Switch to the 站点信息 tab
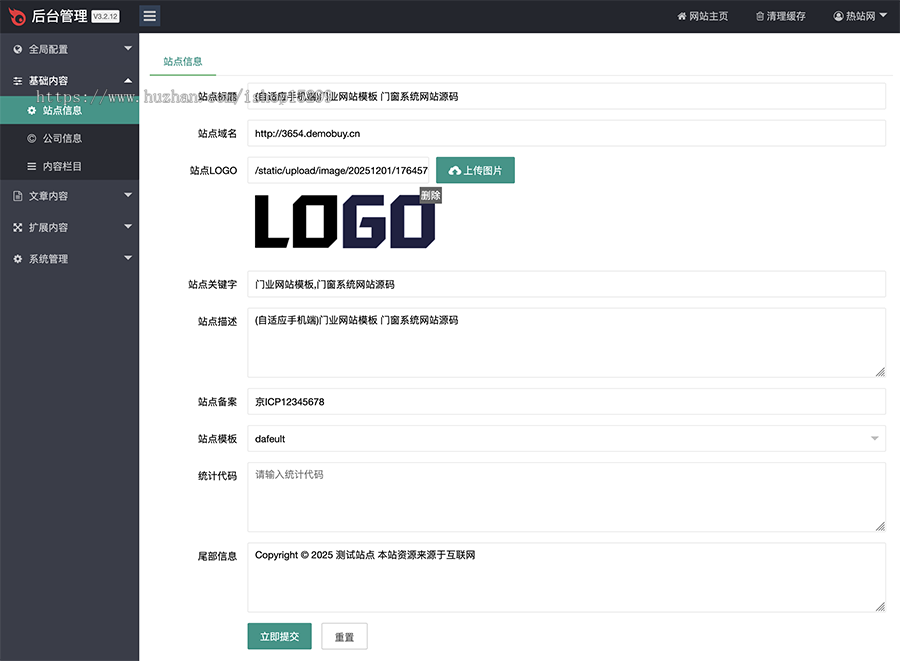 (x=183, y=61)
